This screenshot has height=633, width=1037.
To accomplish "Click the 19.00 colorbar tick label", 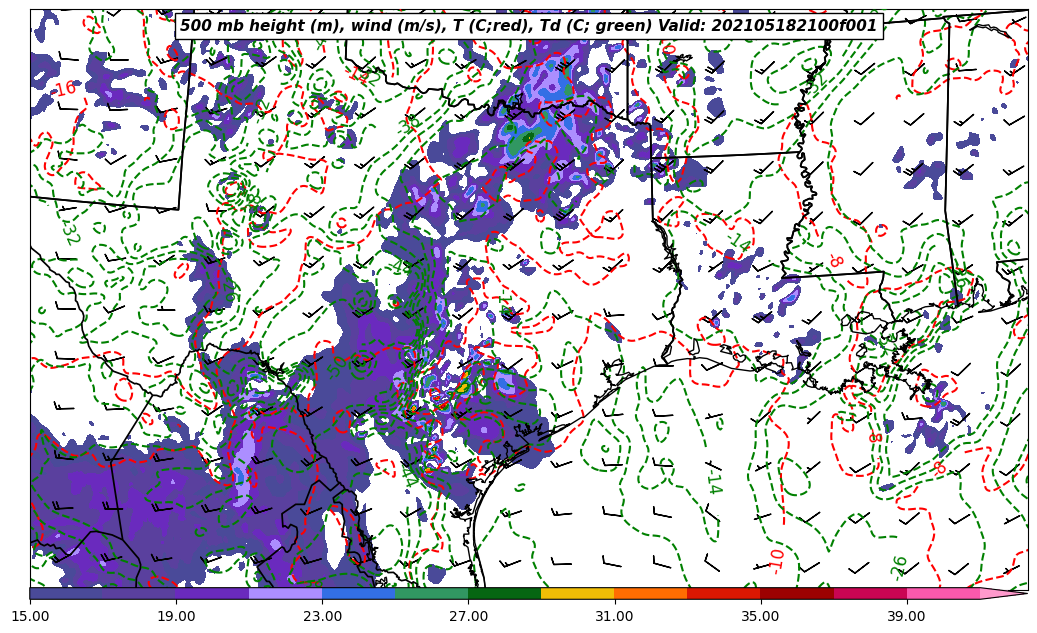I will click(x=176, y=616).
